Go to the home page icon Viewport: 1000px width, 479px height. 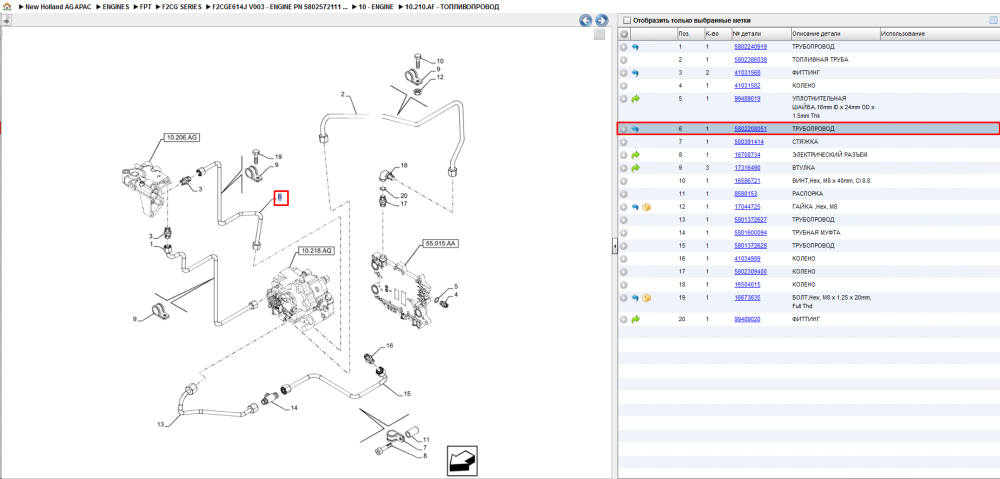click(7, 6)
